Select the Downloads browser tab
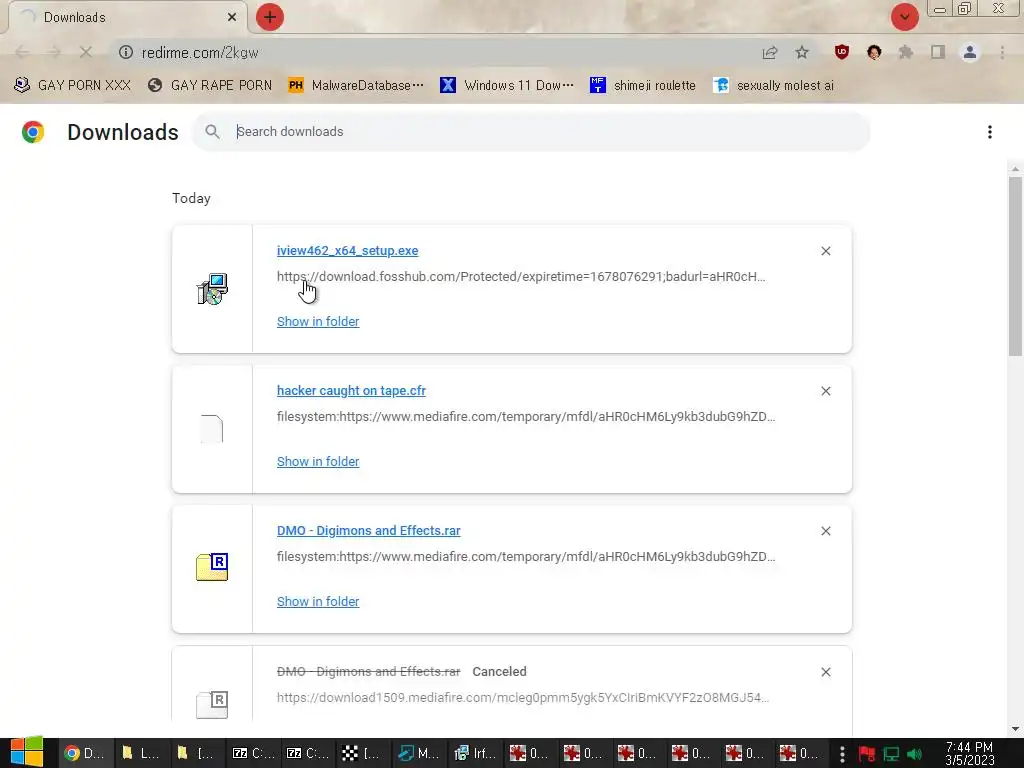The image size is (1024, 768). 127,17
